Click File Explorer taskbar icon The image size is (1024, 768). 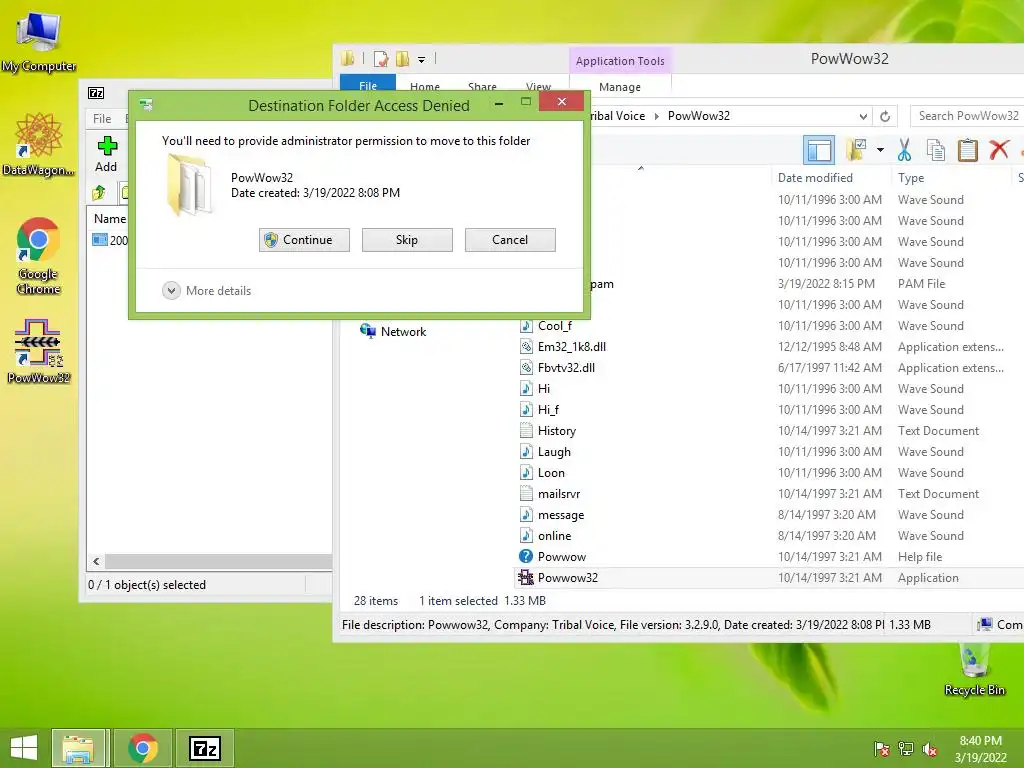[x=78, y=748]
